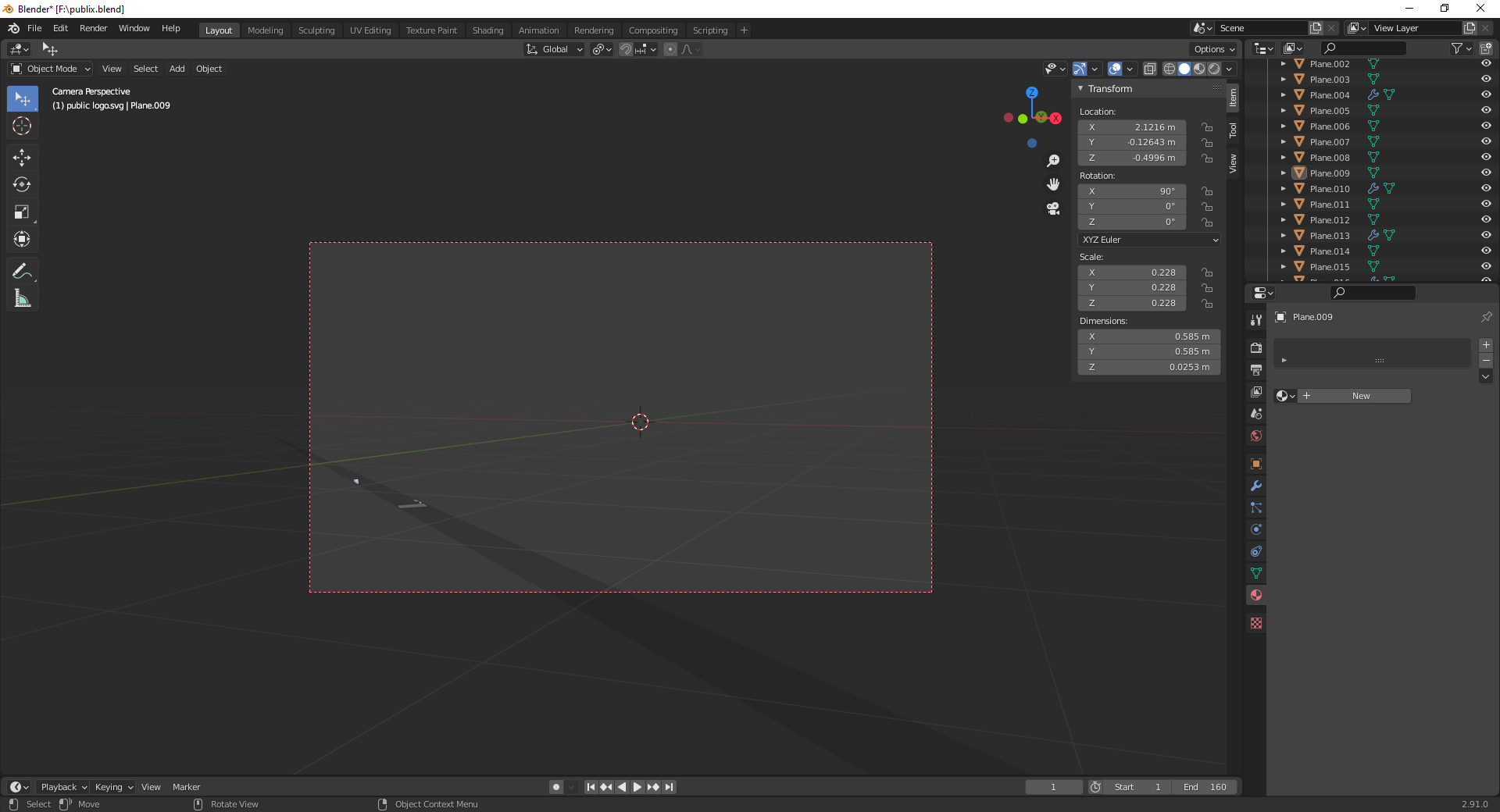The image size is (1500, 812).
Task: Toggle show overlays button
Action: coord(1115,69)
